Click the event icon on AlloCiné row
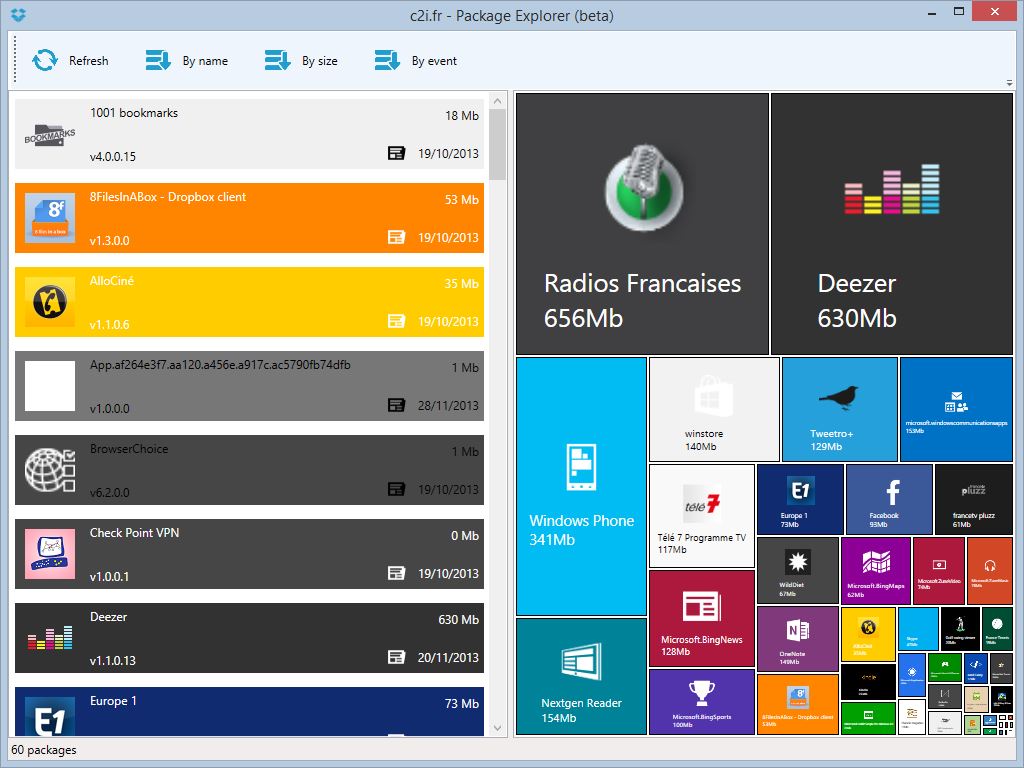1024x768 pixels. click(397, 322)
